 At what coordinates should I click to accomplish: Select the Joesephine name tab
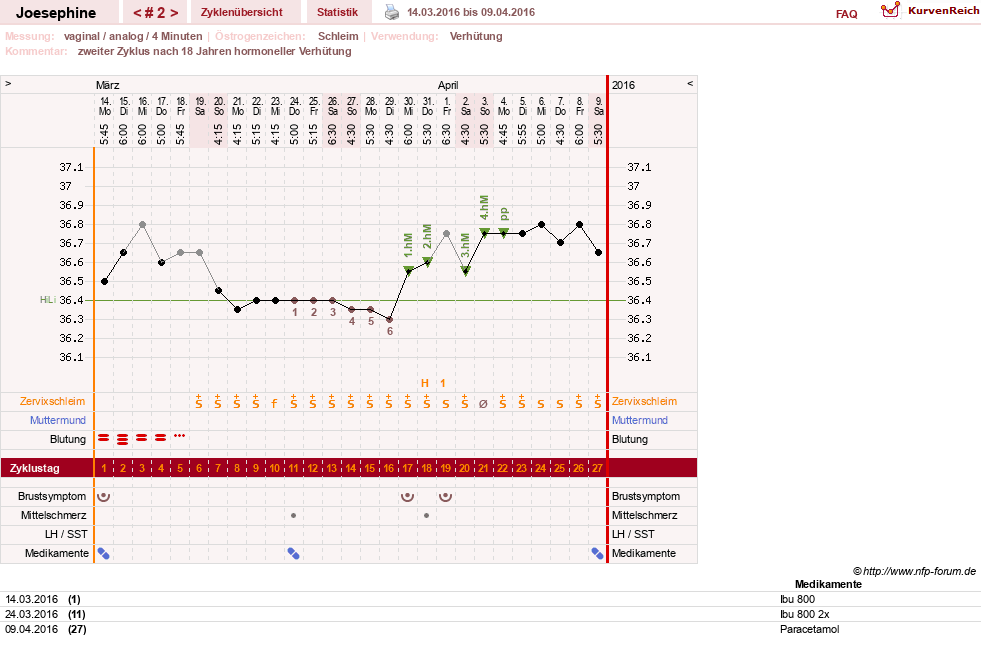coord(56,13)
